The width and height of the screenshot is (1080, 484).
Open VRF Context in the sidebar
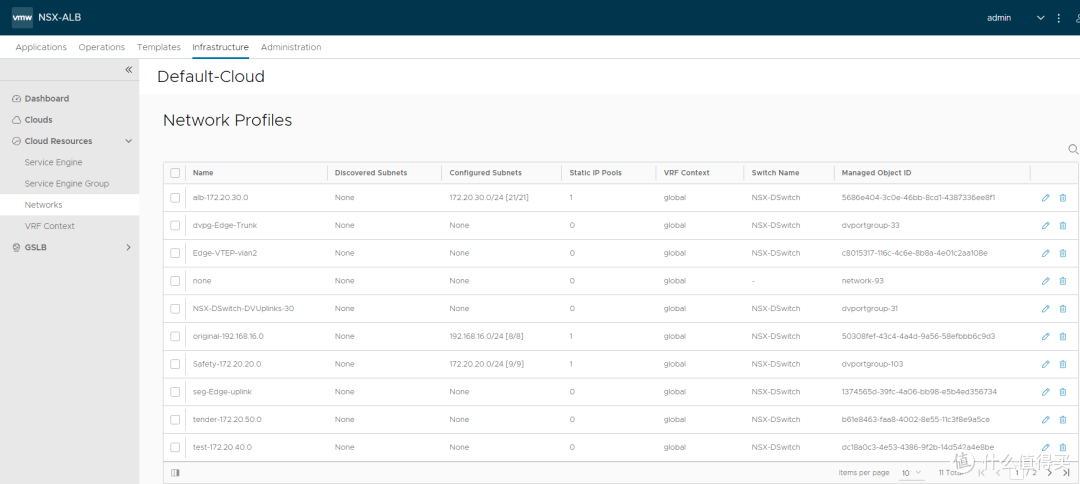50,226
